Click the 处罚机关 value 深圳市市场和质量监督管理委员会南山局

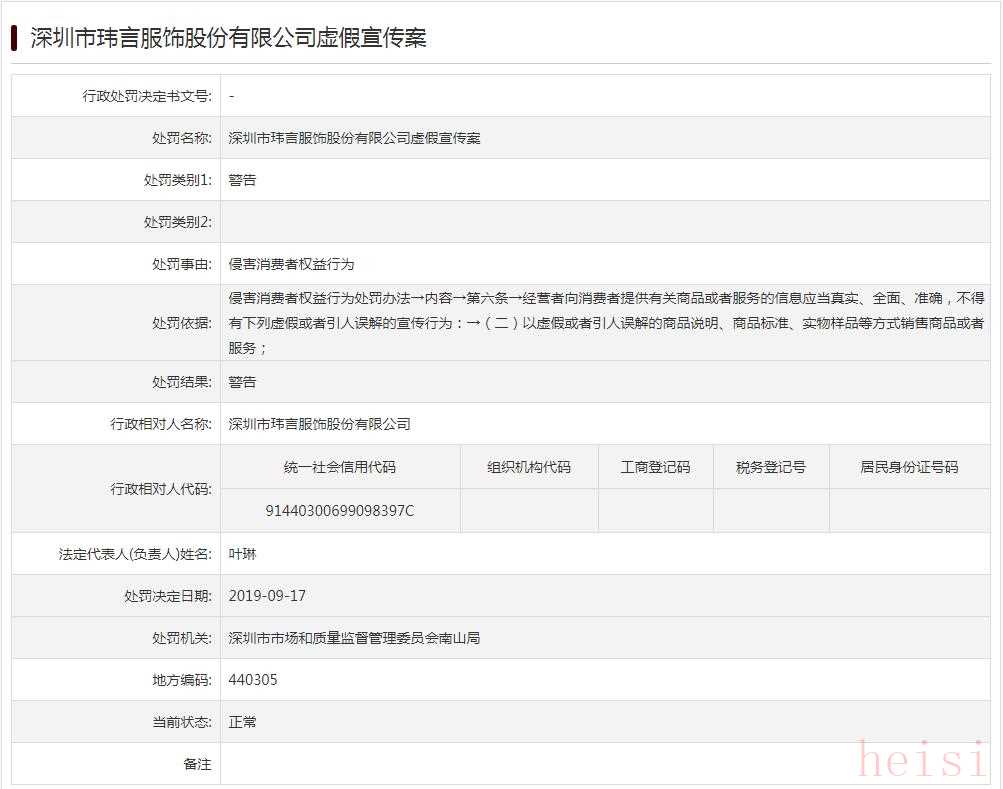354,637
